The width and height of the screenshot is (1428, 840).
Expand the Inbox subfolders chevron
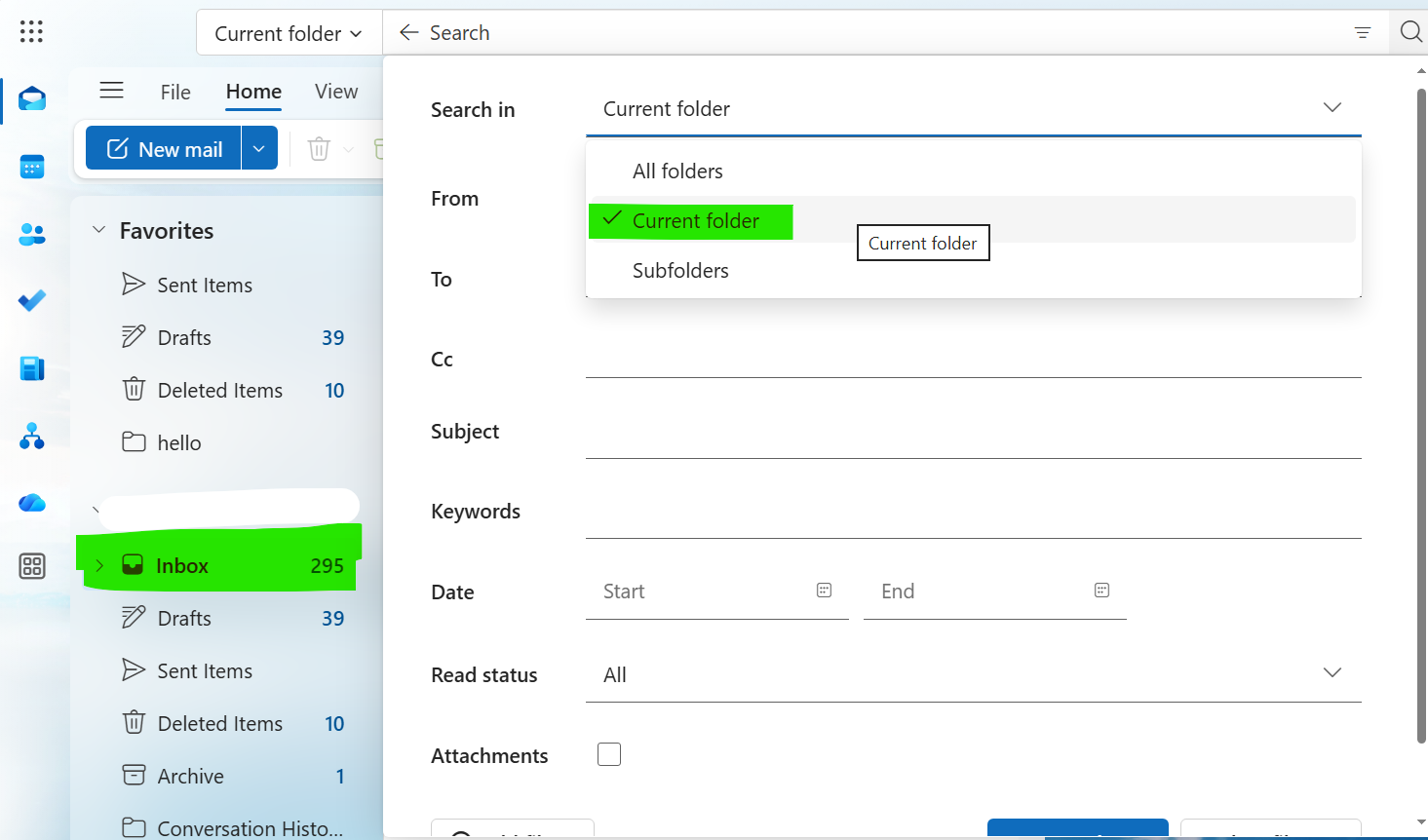click(99, 565)
